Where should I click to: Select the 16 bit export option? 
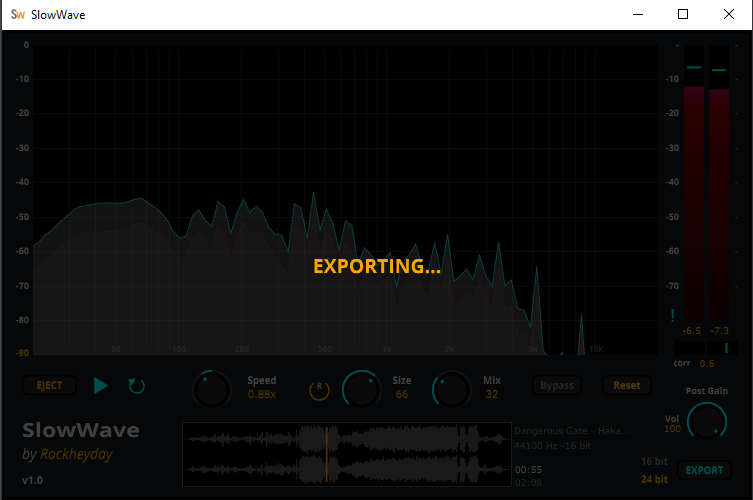click(x=654, y=462)
